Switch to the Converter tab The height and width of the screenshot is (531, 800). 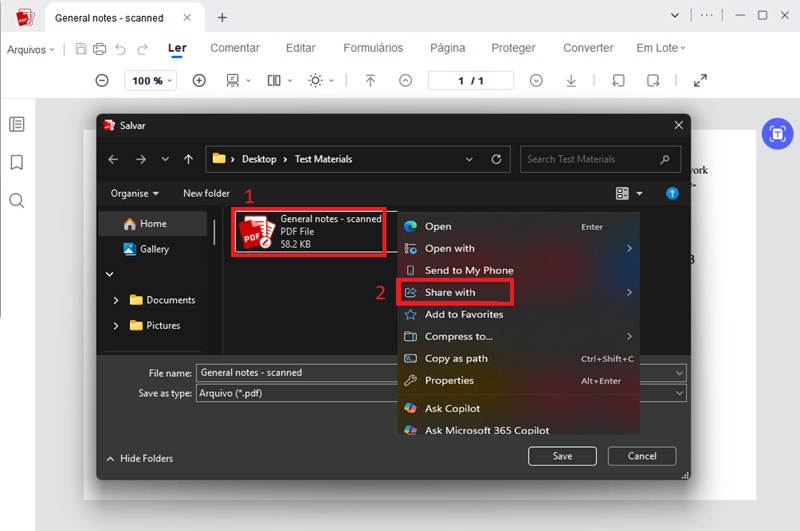point(588,48)
